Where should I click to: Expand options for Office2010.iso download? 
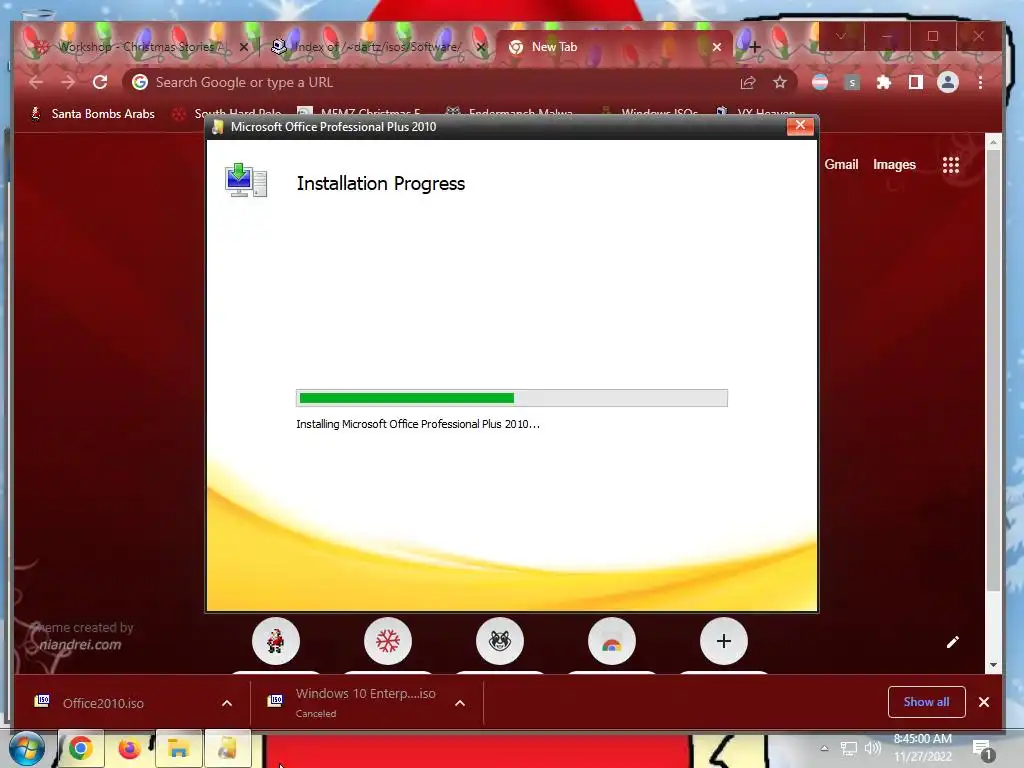(227, 703)
